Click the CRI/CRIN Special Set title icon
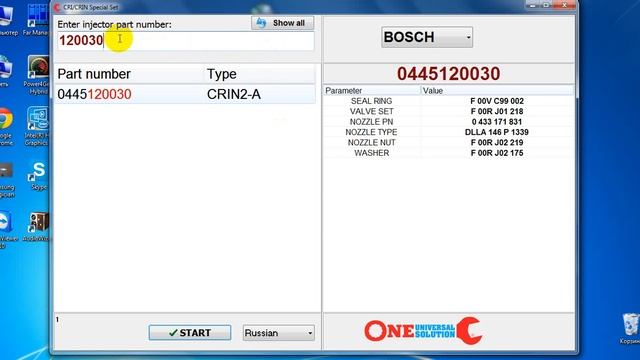The height and width of the screenshot is (360, 640). point(57,7)
